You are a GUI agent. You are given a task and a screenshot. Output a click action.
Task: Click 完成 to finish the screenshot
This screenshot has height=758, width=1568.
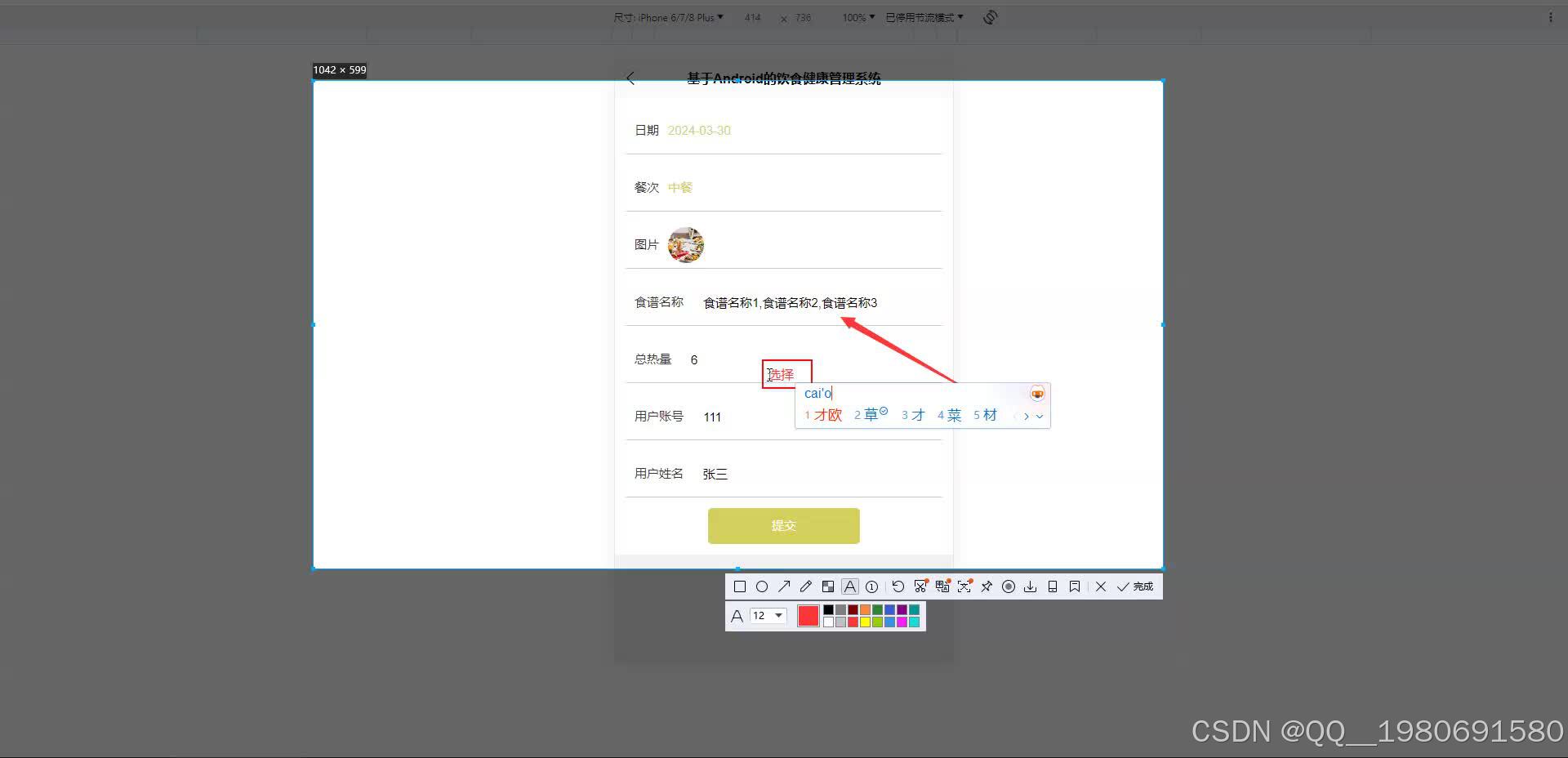click(1135, 586)
